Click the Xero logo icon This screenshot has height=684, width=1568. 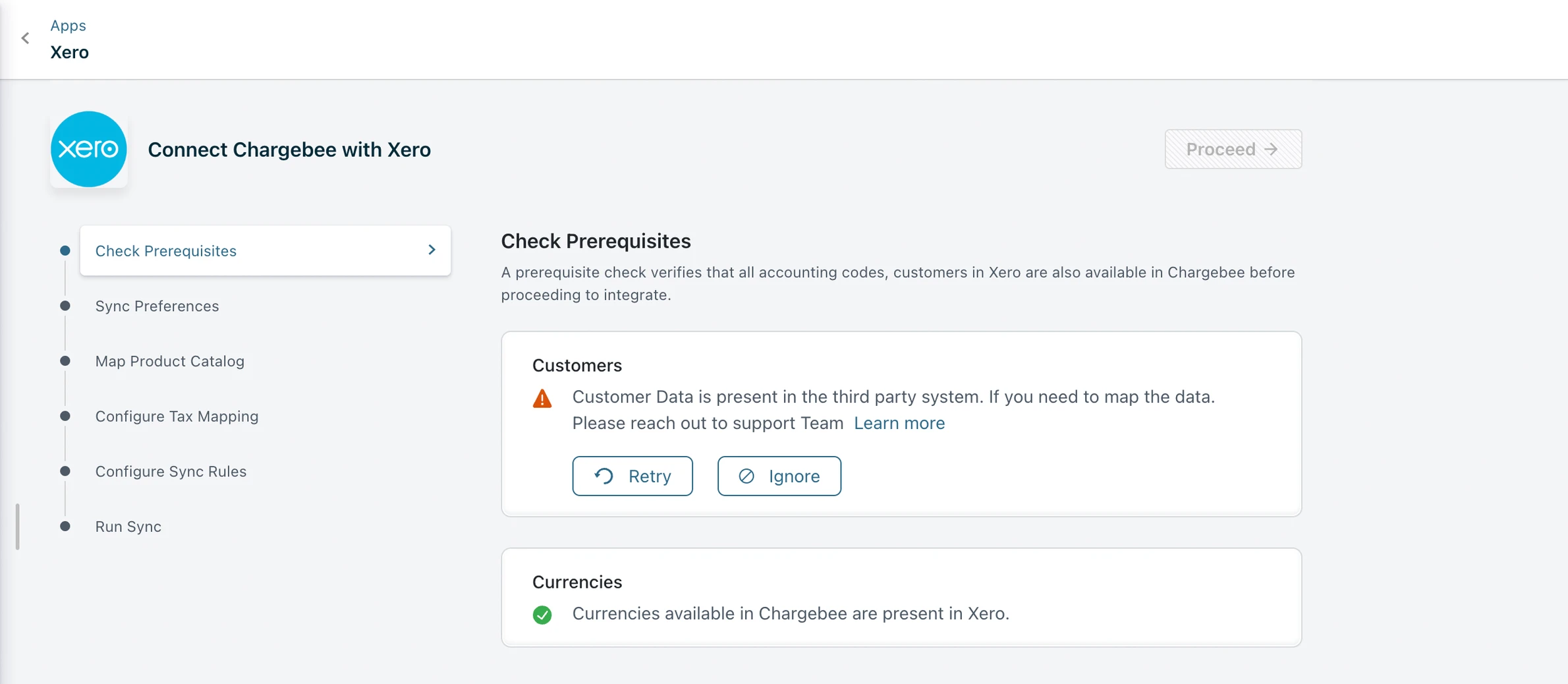tap(89, 149)
